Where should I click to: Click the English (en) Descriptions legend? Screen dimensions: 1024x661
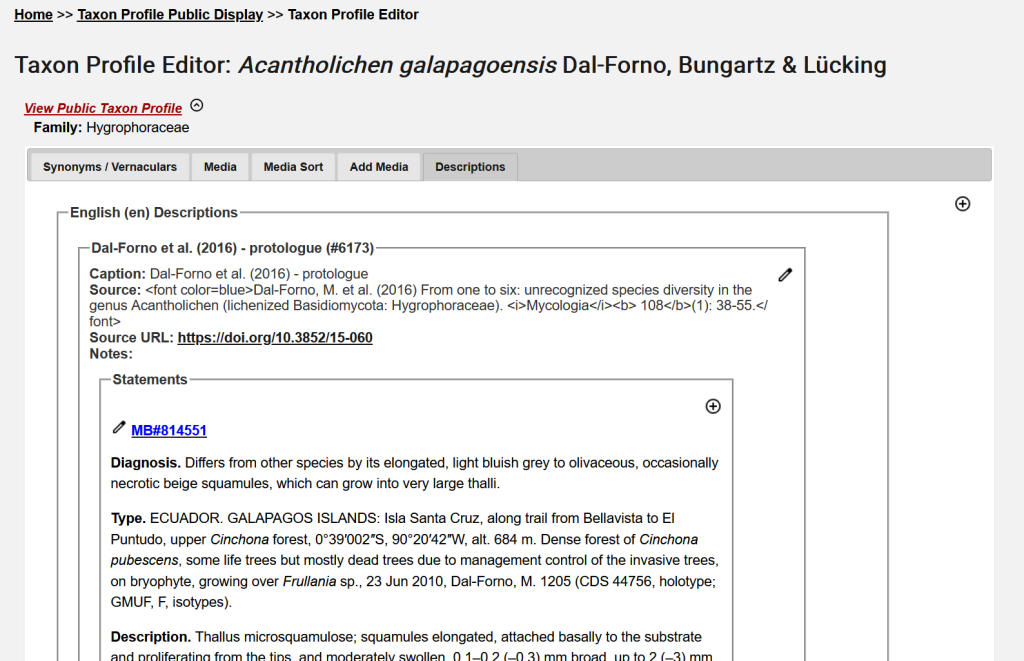click(154, 213)
